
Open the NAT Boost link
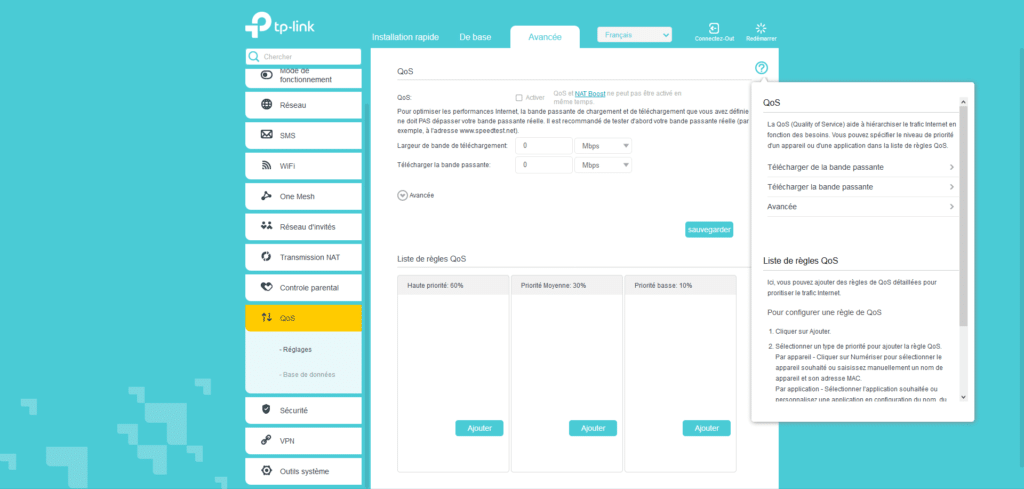[589, 93]
